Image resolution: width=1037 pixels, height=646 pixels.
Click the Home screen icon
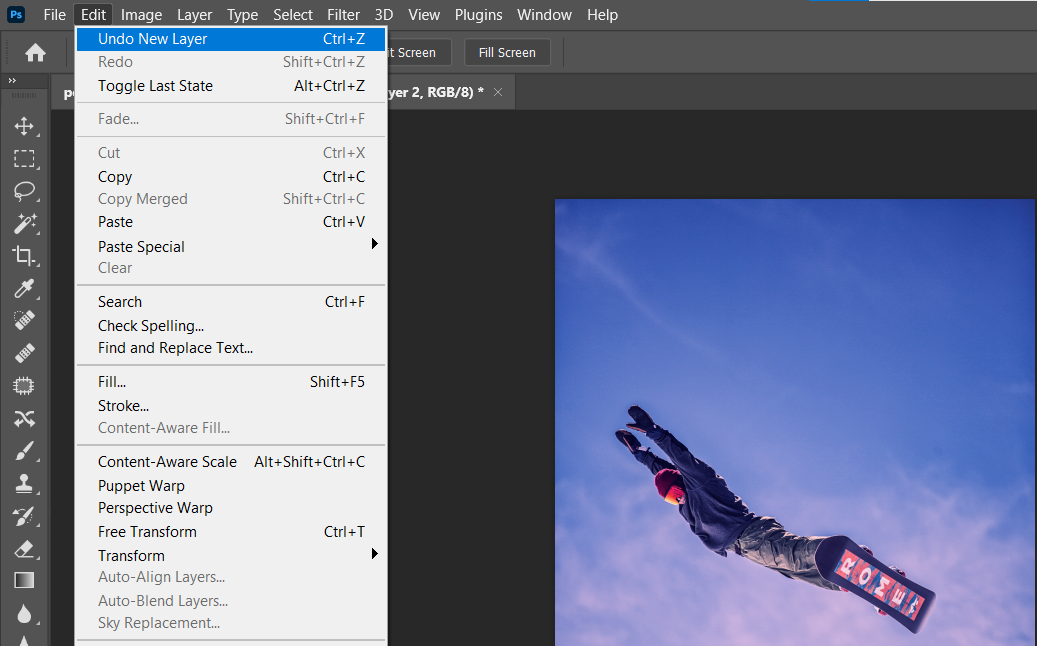(36, 52)
